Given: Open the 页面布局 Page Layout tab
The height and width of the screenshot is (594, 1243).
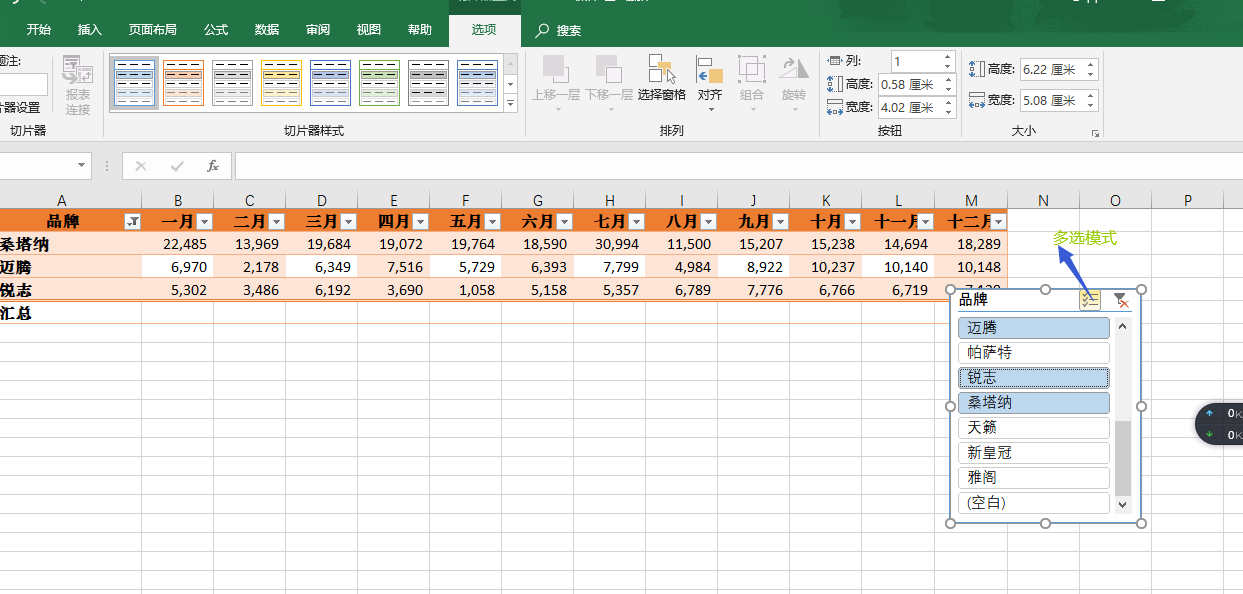Looking at the screenshot, I should pyautogui.click(x=153, y=30).
